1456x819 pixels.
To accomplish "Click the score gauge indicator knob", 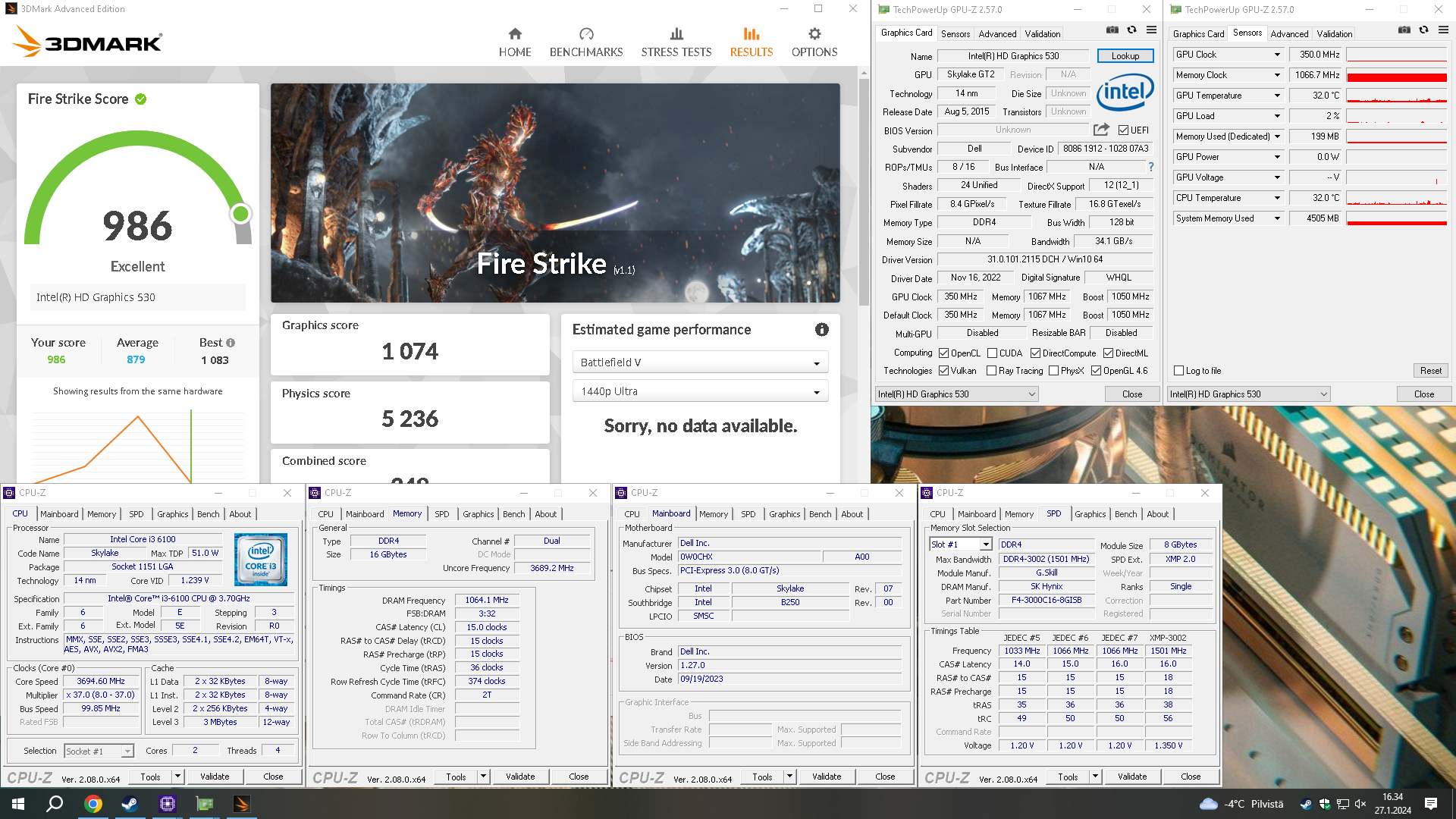I will pyautogui.click(x=240, y=214).
